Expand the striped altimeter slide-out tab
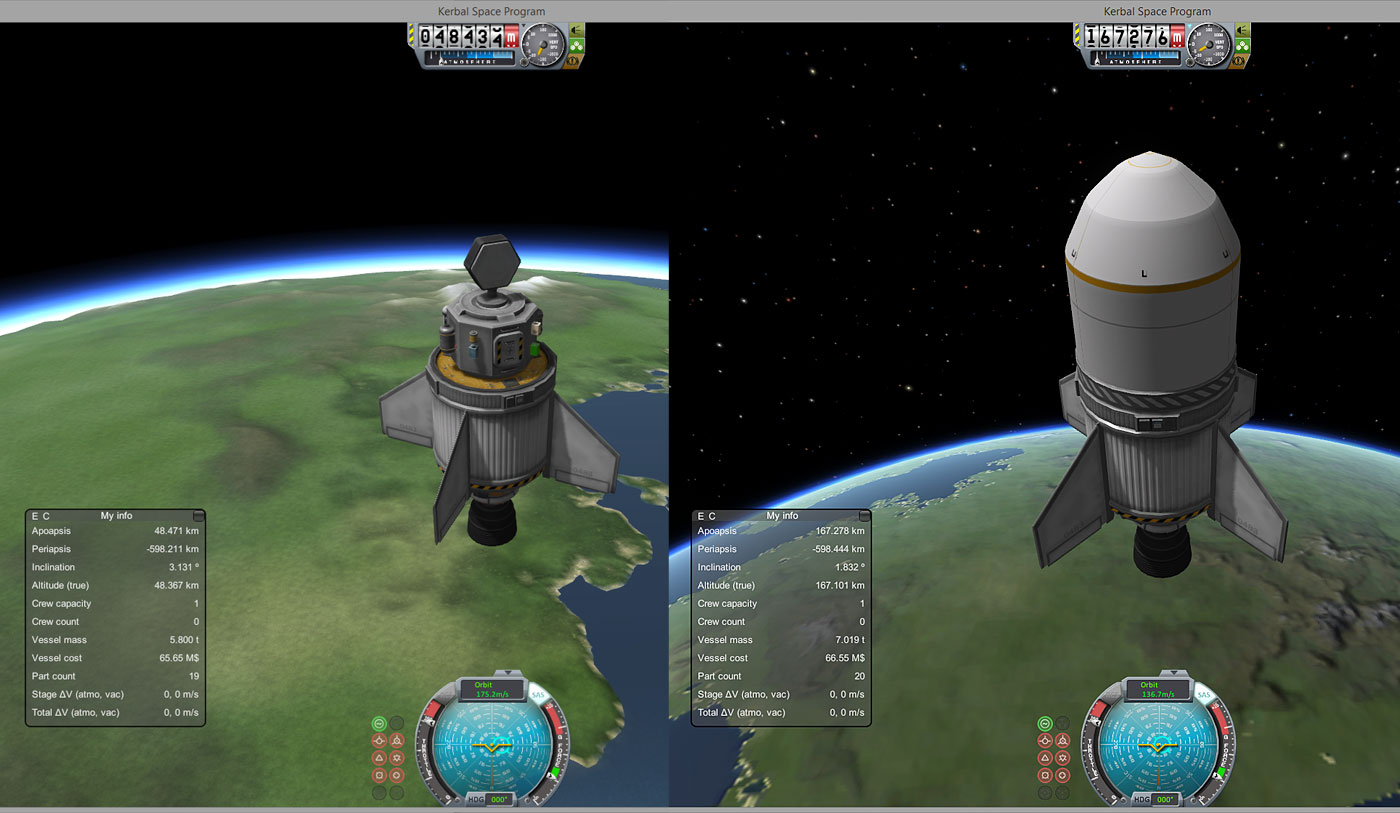The width and height of the screenshot is (1400, 813). point(411,37)
